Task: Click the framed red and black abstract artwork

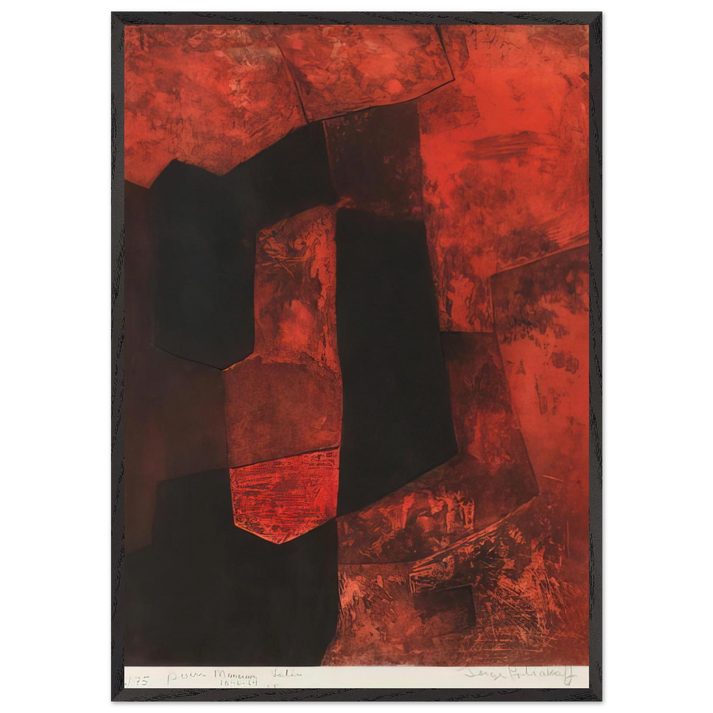Action: pyautogui.click(x=356, y=356)
